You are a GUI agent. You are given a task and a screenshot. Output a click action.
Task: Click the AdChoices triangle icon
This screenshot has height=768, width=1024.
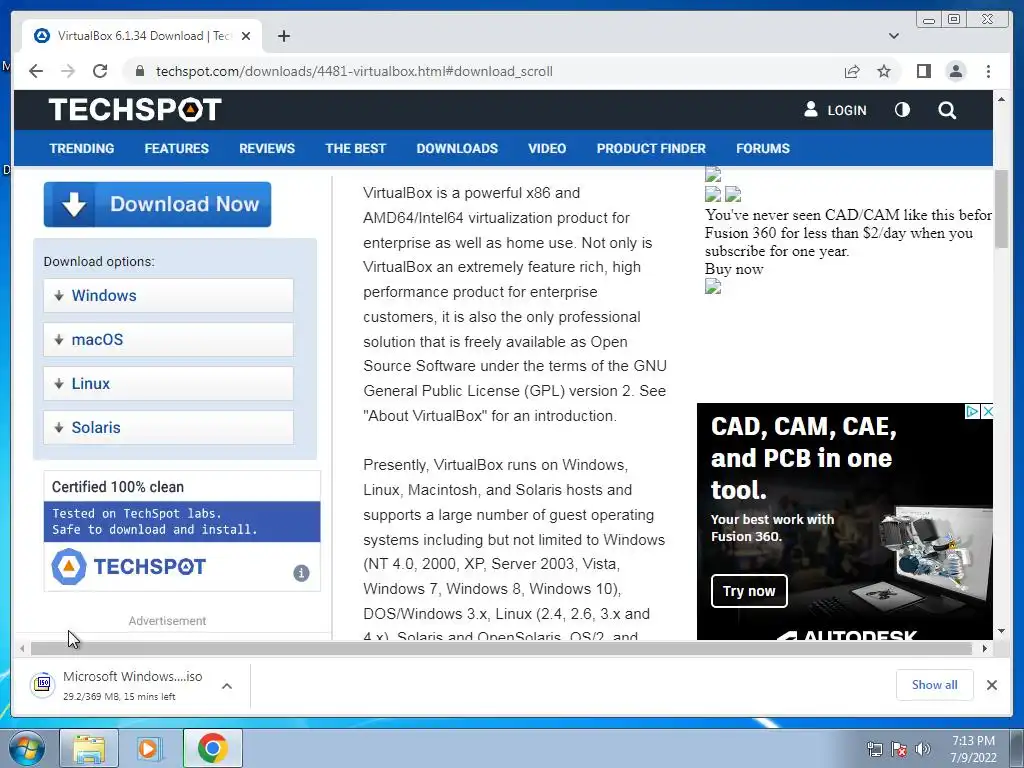[972, 411]
